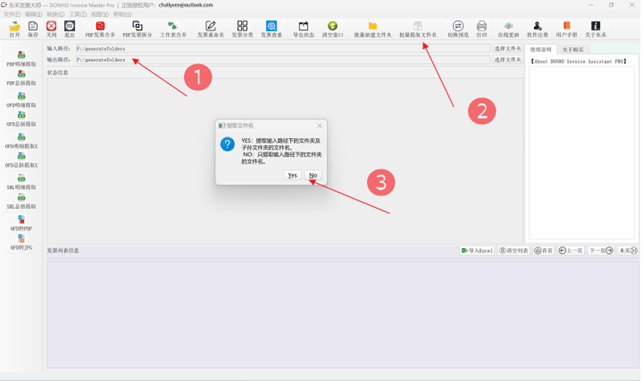Click the blue question mark dialog icon
This screenshot has height=381, width=643.
tap(228, 144)
